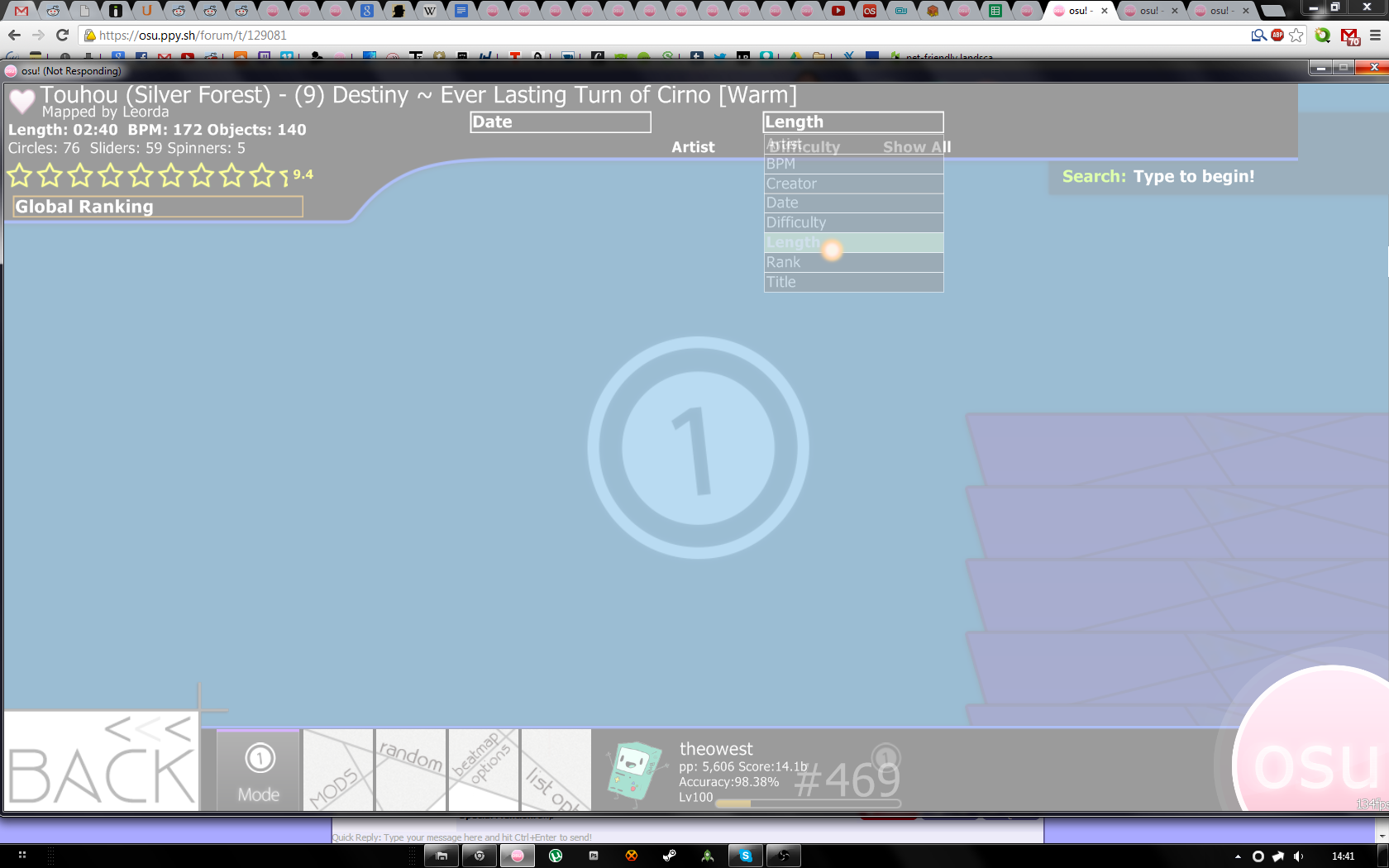Screen dimensions: 1389x868
Task: Open the Date group dropdown
Action: point(561,122)
